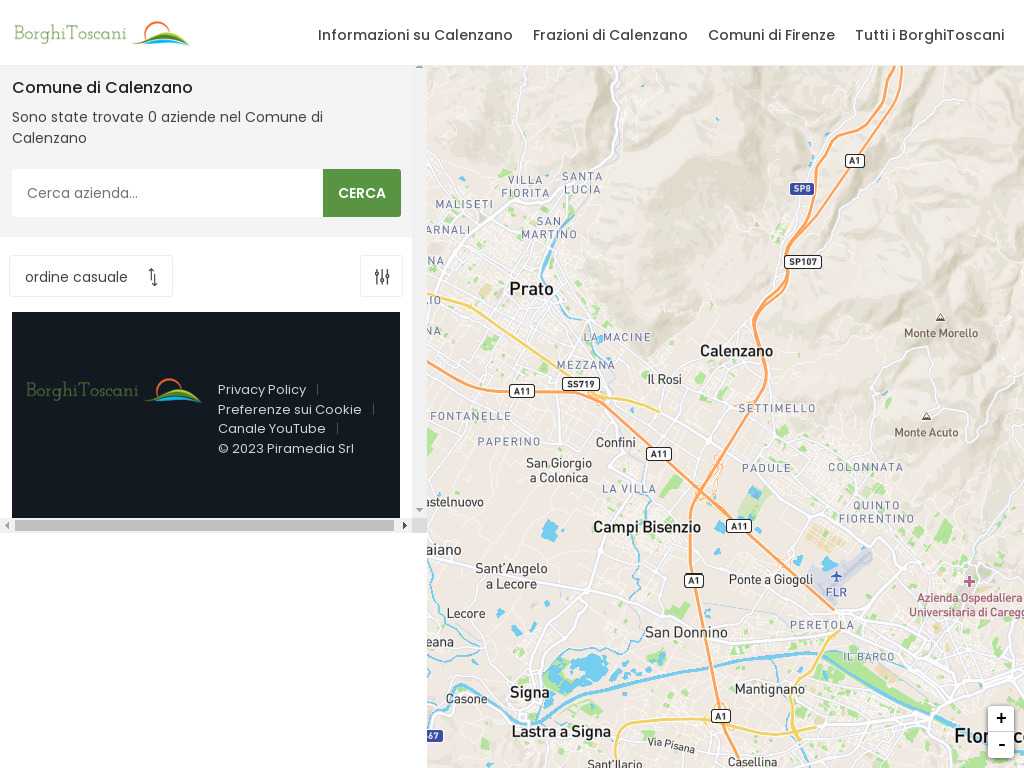Focus the Cerca azienda search field
This screenshot has height=768, width=1024.
(x=167, y=193)
